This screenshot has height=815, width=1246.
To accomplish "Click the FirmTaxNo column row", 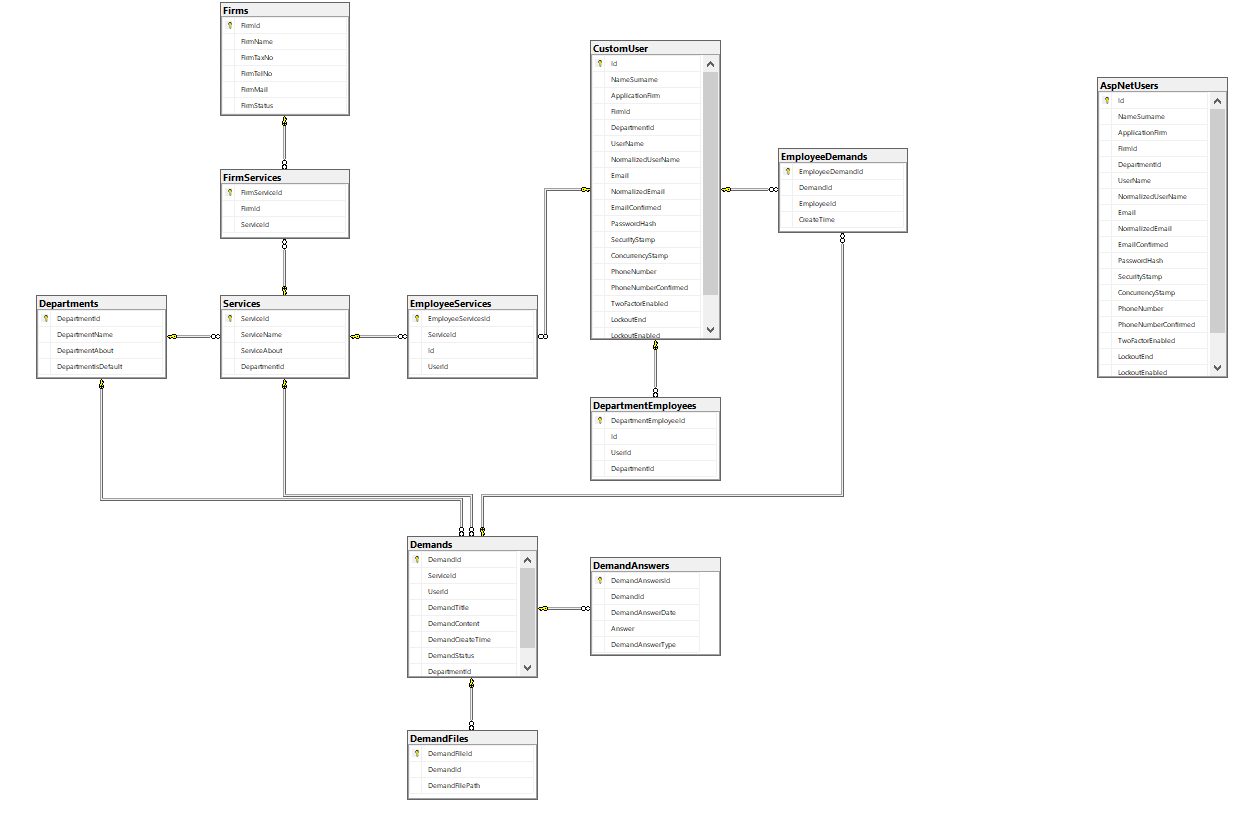I will coord(285,58).
